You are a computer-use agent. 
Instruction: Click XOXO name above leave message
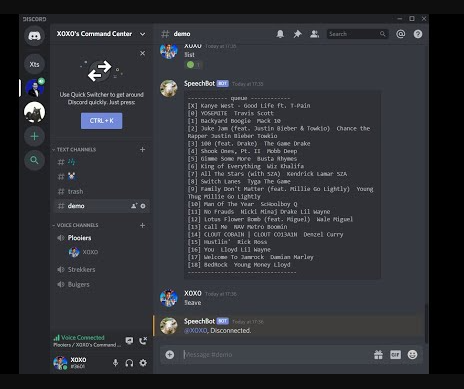(x=193, y=293)
